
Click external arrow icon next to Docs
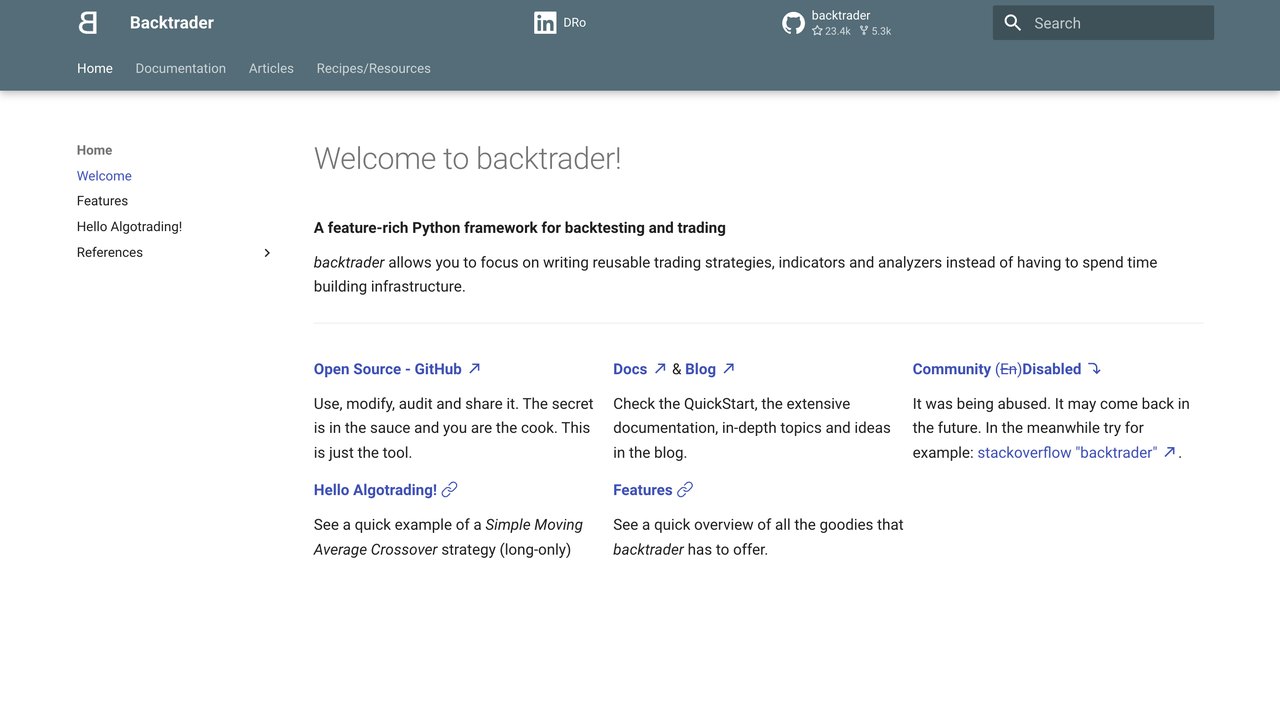(660, 368)
